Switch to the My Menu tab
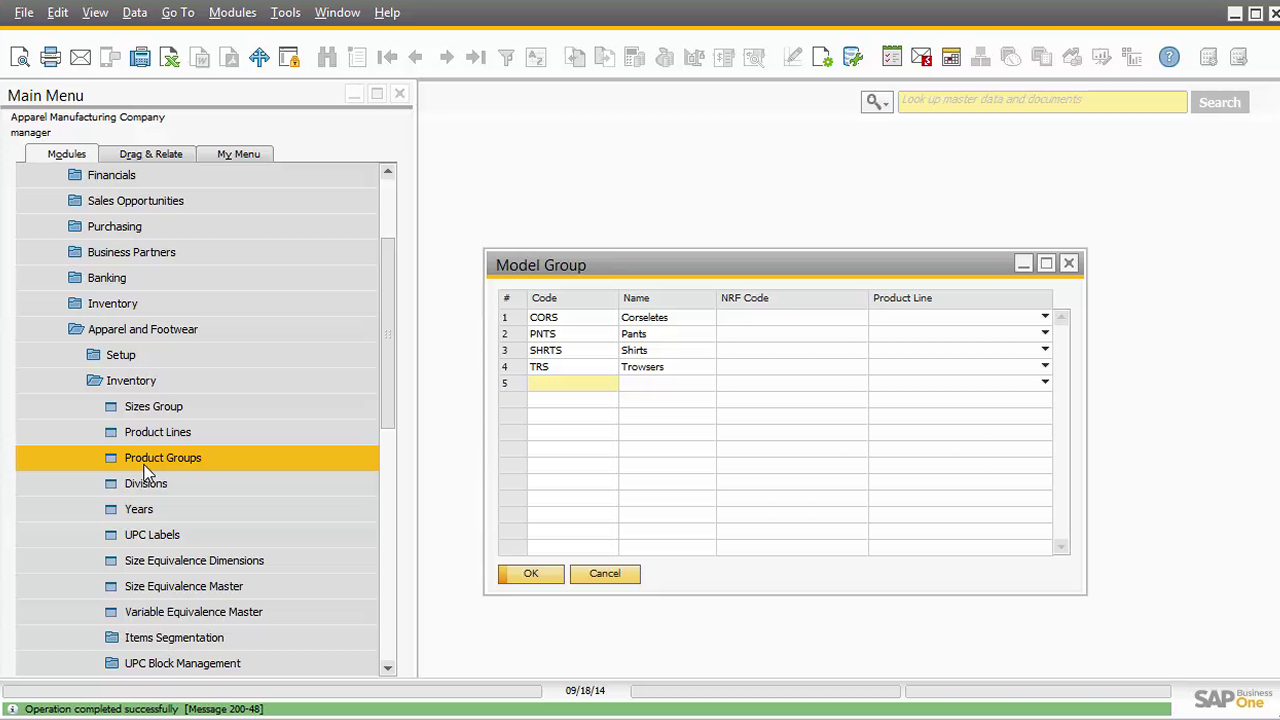 click(x=238, y=154)
